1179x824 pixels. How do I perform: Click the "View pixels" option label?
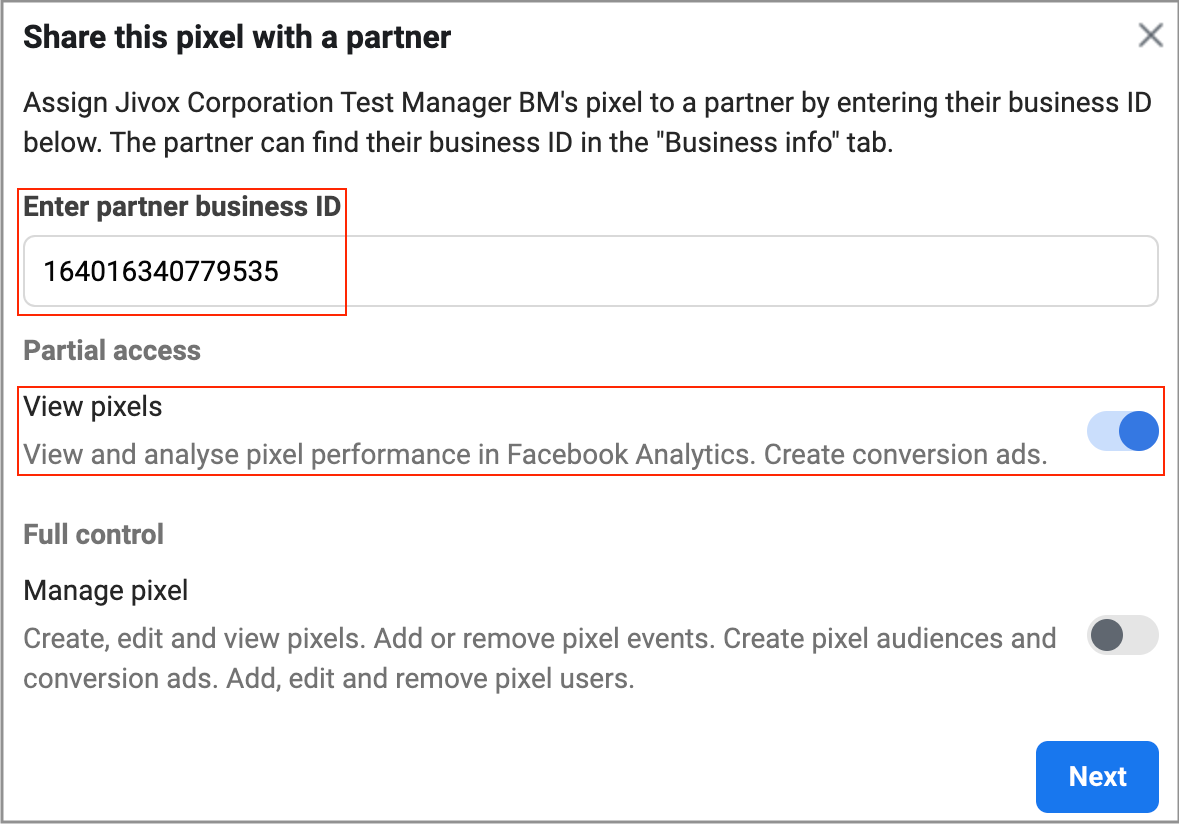93,406
